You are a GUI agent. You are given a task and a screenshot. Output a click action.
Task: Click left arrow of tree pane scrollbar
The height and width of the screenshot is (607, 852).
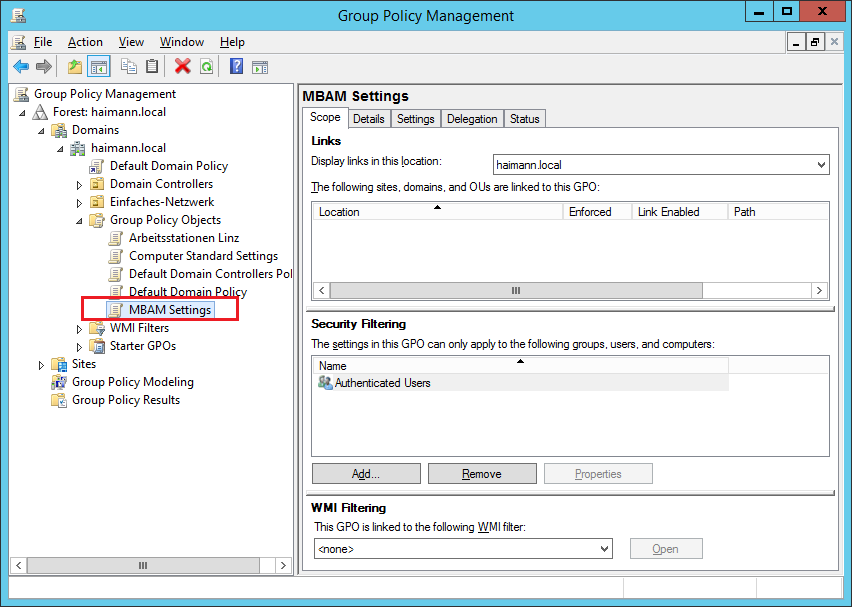pos(18,565)
